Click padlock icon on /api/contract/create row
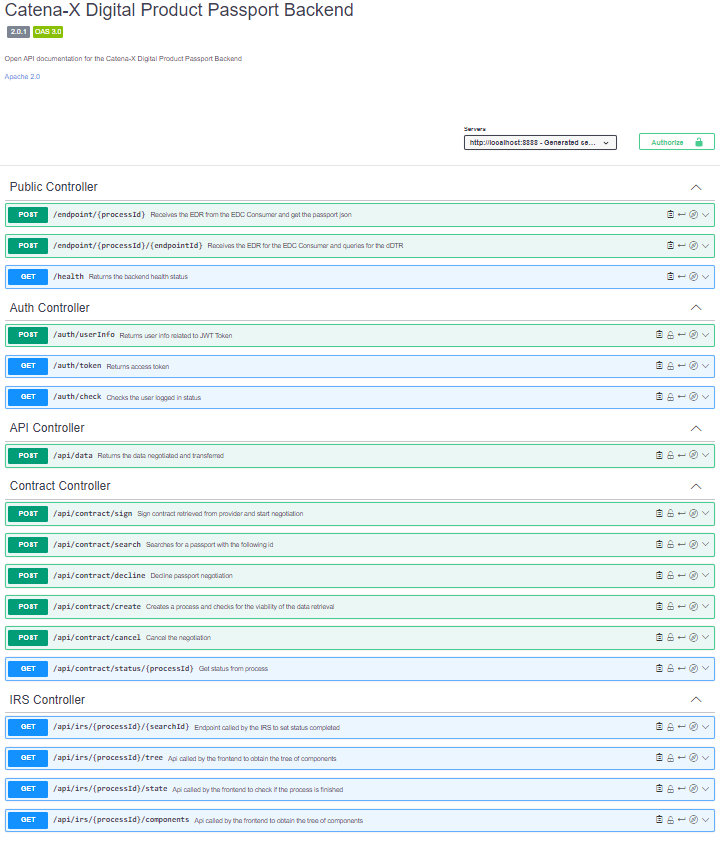The width and height of the screenshot is (720, 843). (x=671, y=606)
